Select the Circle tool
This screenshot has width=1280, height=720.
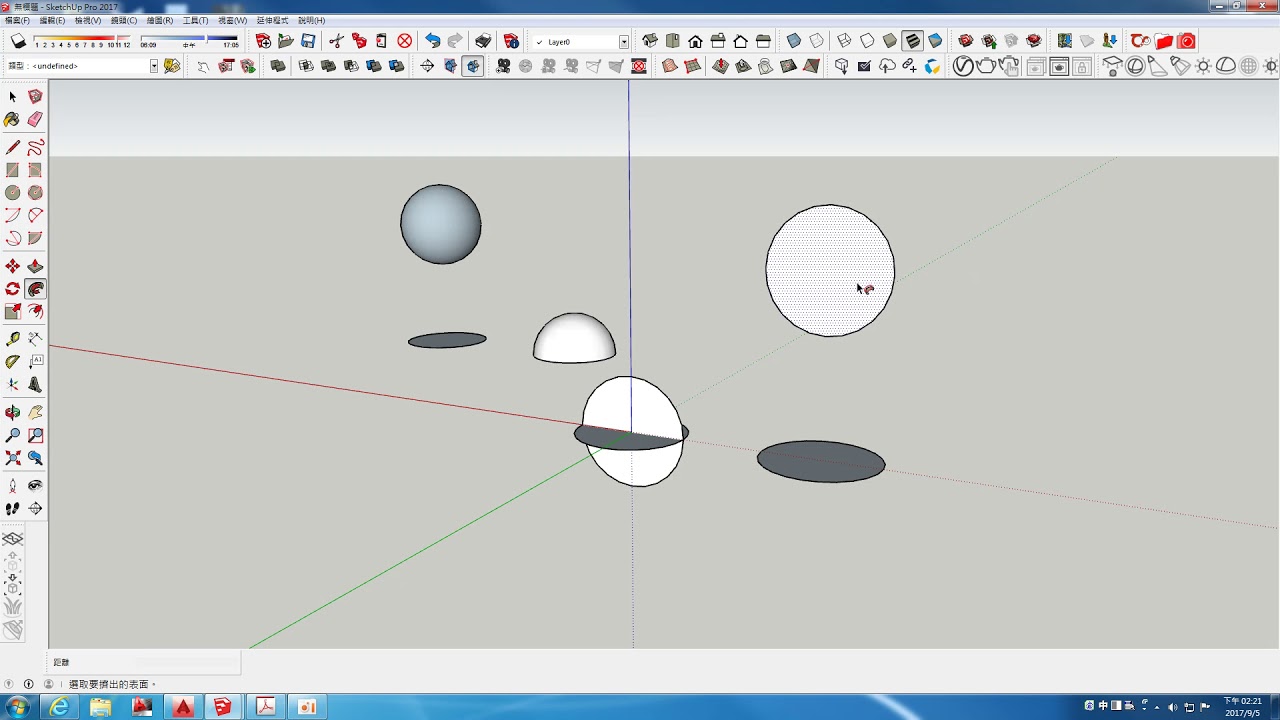point(12,193)
